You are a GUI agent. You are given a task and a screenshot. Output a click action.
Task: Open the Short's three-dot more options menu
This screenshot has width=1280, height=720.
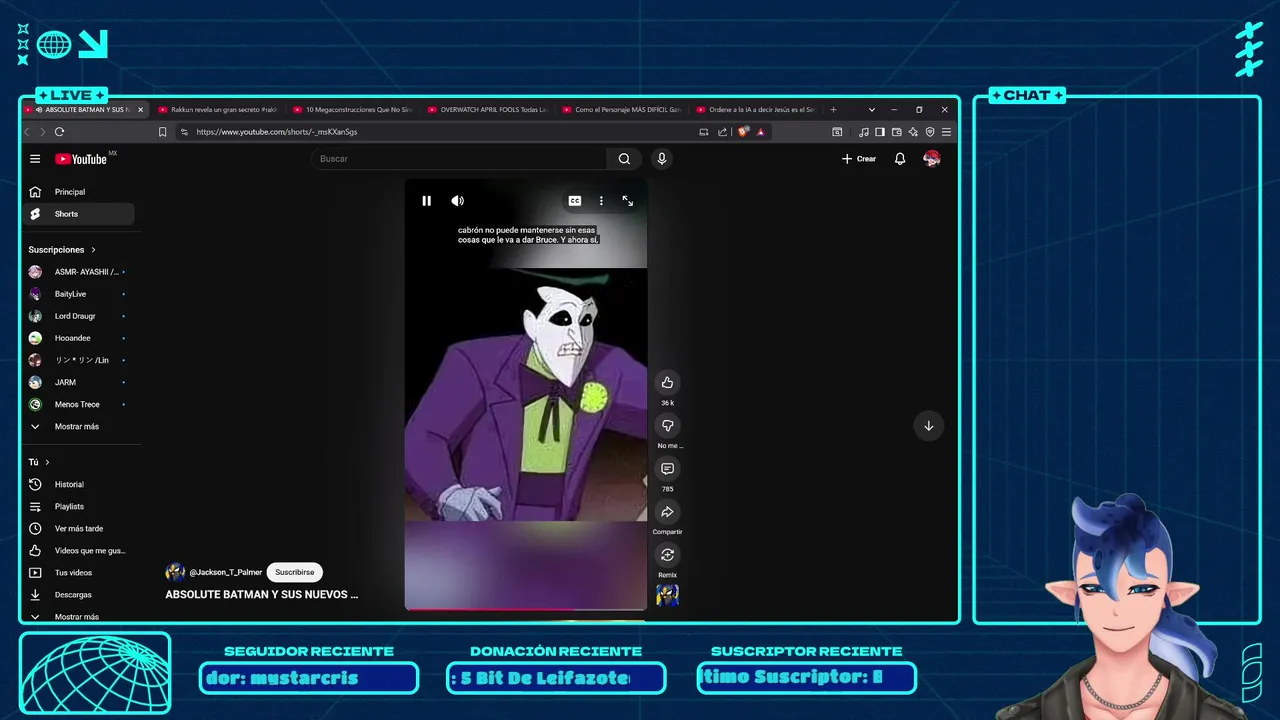click(x=601, y=201)
